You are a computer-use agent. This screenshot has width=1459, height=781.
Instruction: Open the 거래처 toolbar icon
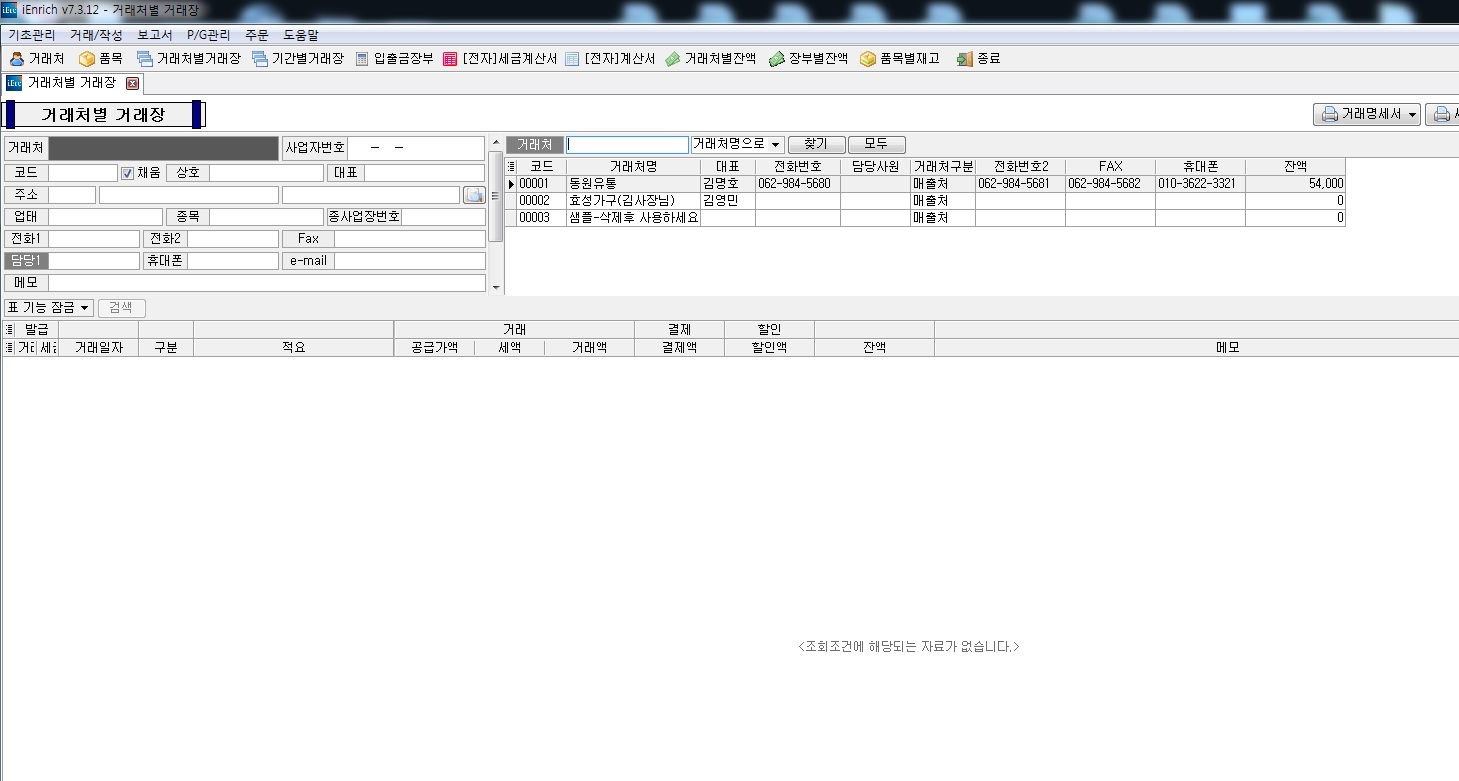pyautogui.click(x=17, y=59)
